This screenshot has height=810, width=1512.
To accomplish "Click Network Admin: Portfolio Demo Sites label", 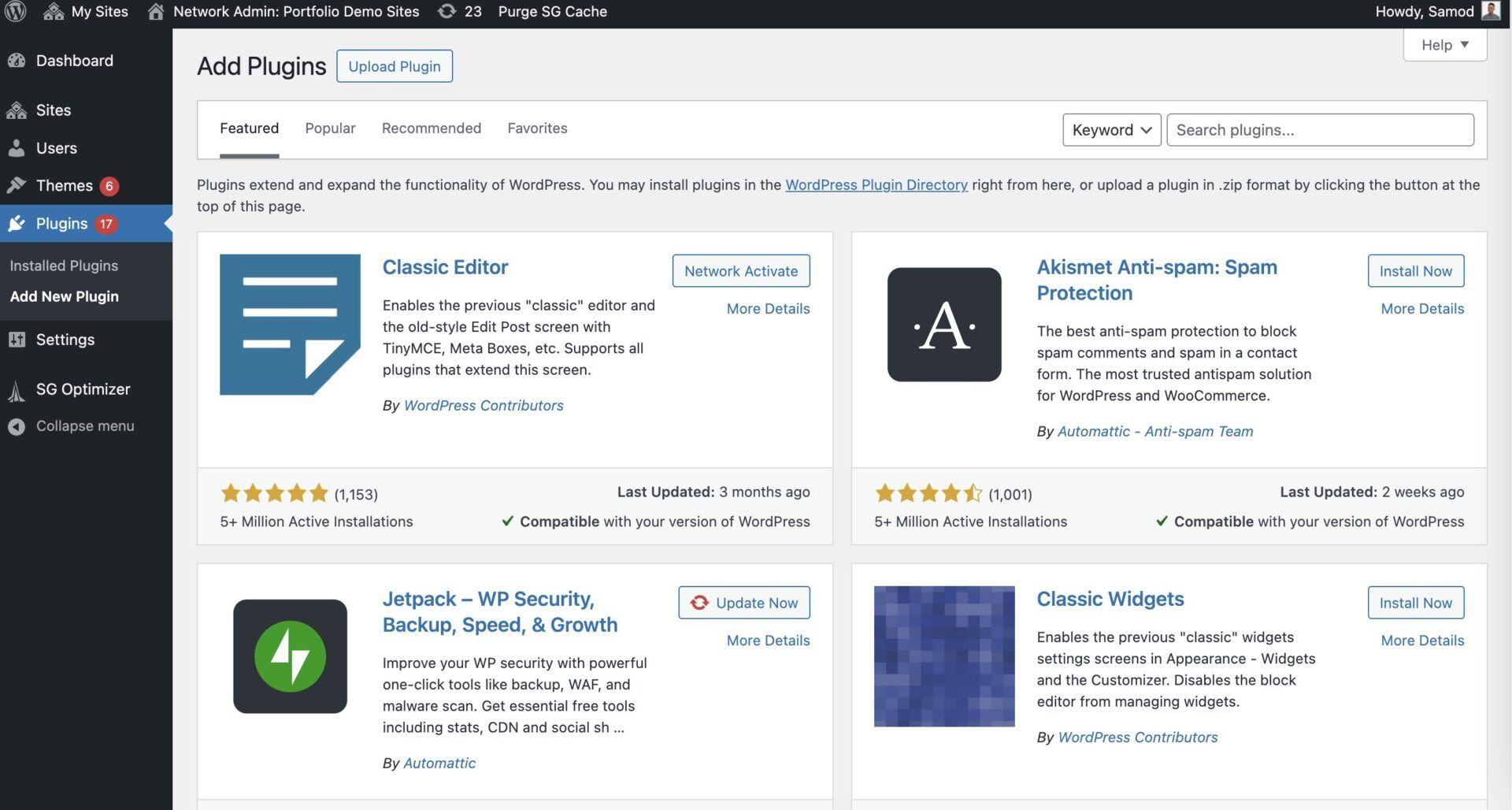I will (x=296, y=11).
